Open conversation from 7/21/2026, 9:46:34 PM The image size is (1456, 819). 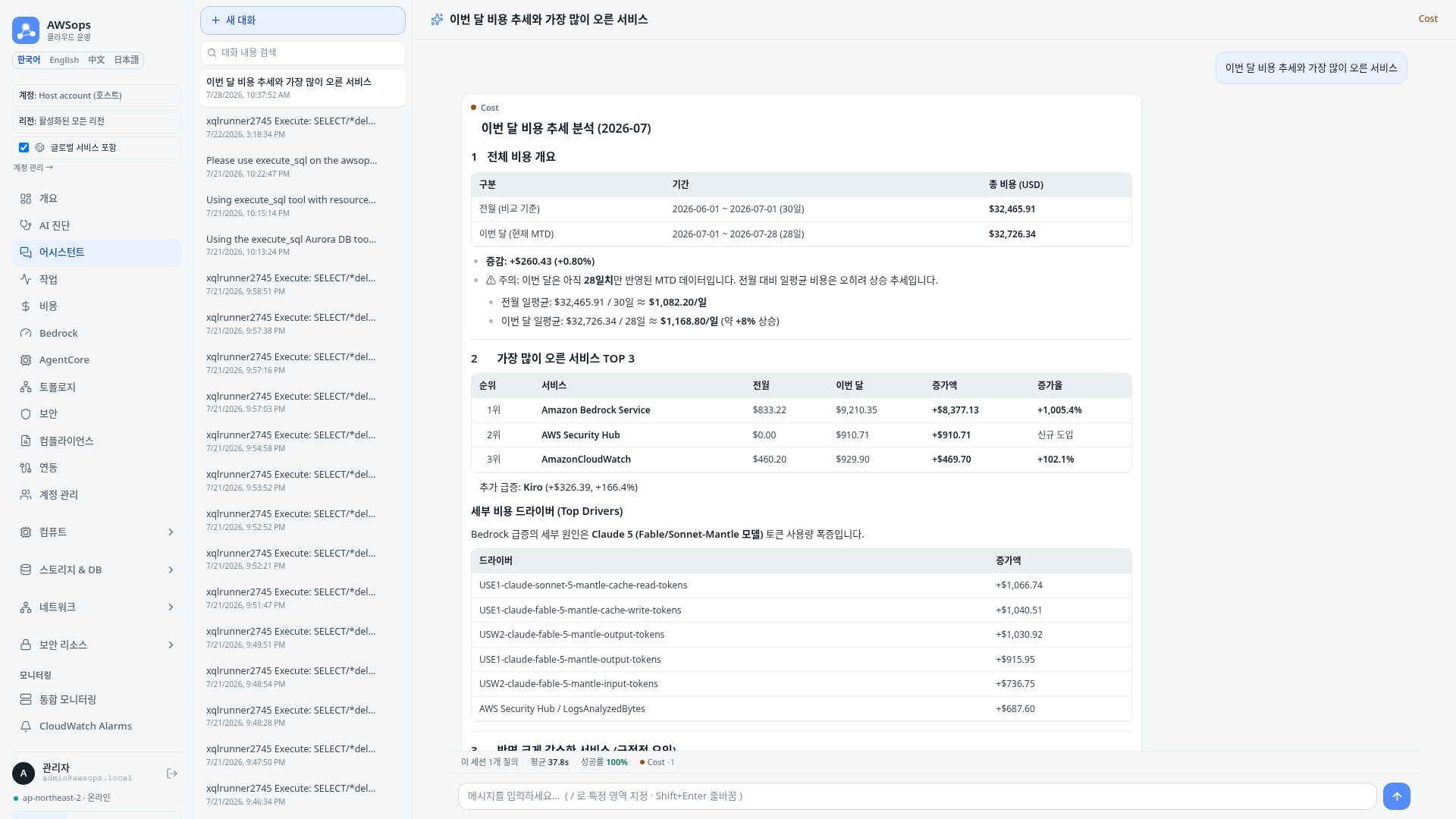pyautogui.click(x=303, y=795)
